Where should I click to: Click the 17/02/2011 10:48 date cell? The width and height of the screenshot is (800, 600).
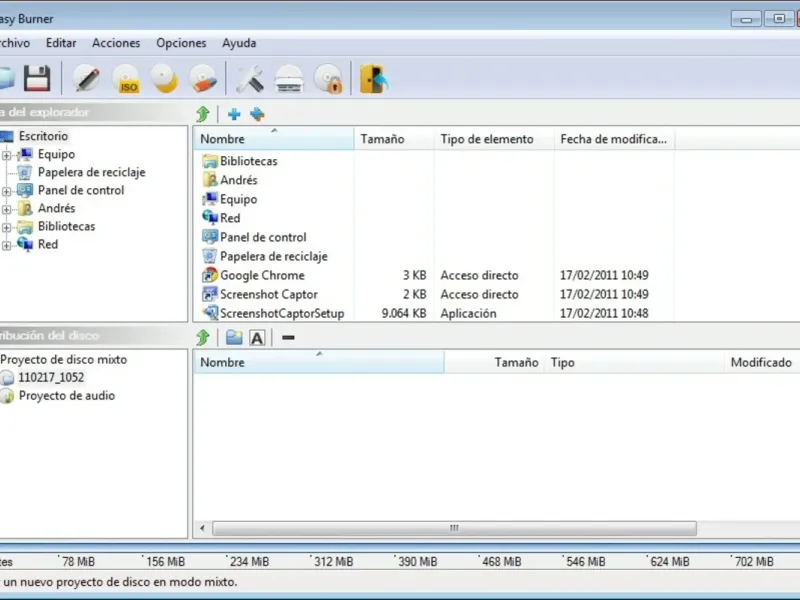(x=604, y=313)
